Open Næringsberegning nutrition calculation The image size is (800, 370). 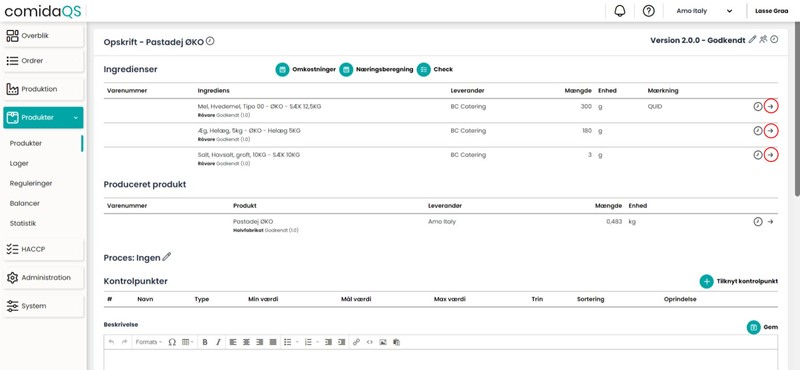(x=346, y=69)
